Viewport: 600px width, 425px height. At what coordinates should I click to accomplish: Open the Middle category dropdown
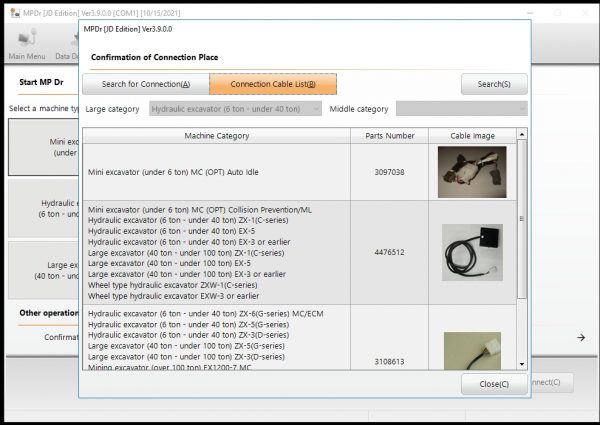(x=461, y=109)
